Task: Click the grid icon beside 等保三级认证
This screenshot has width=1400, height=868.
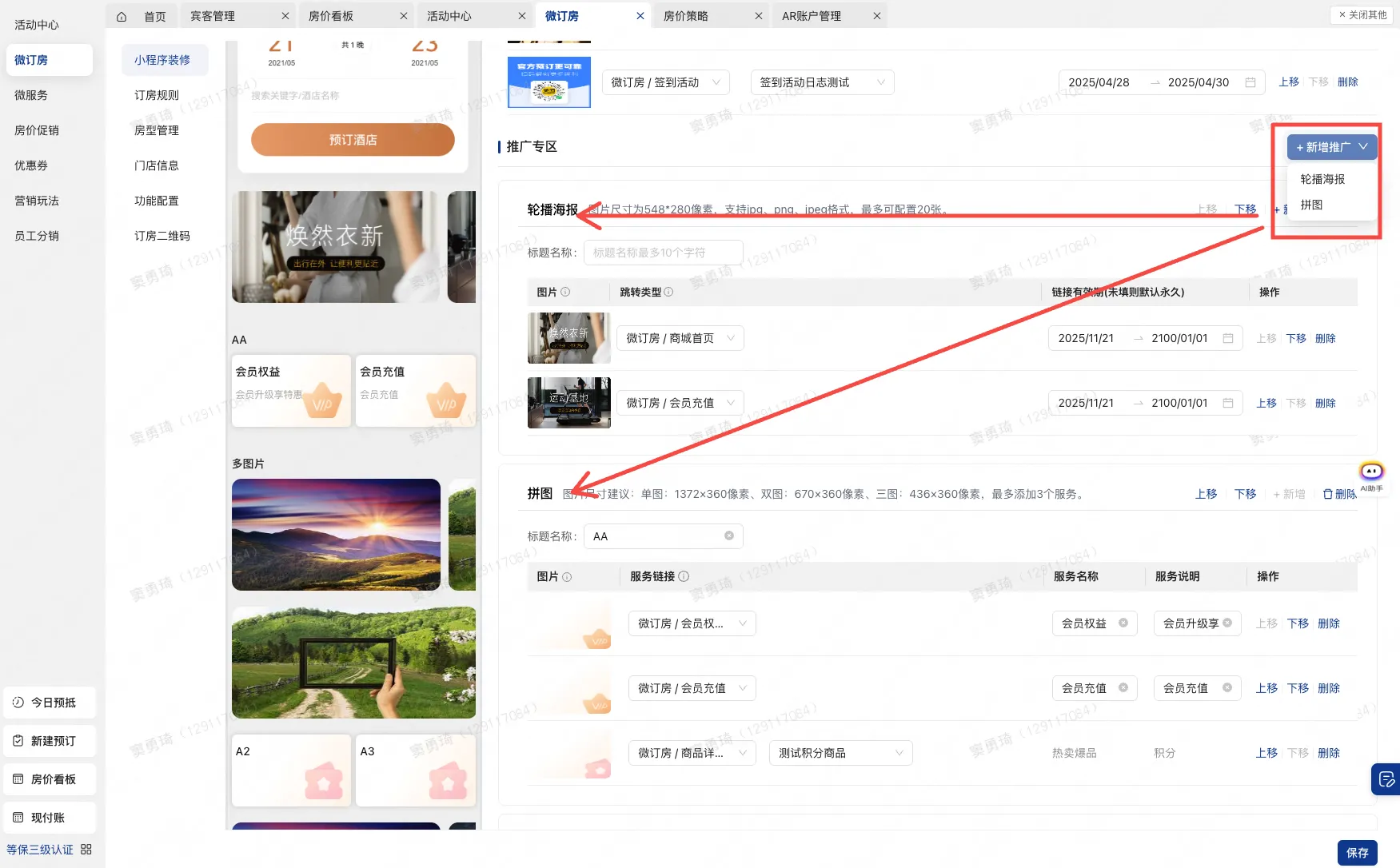Action: click(x=86, y=849)
